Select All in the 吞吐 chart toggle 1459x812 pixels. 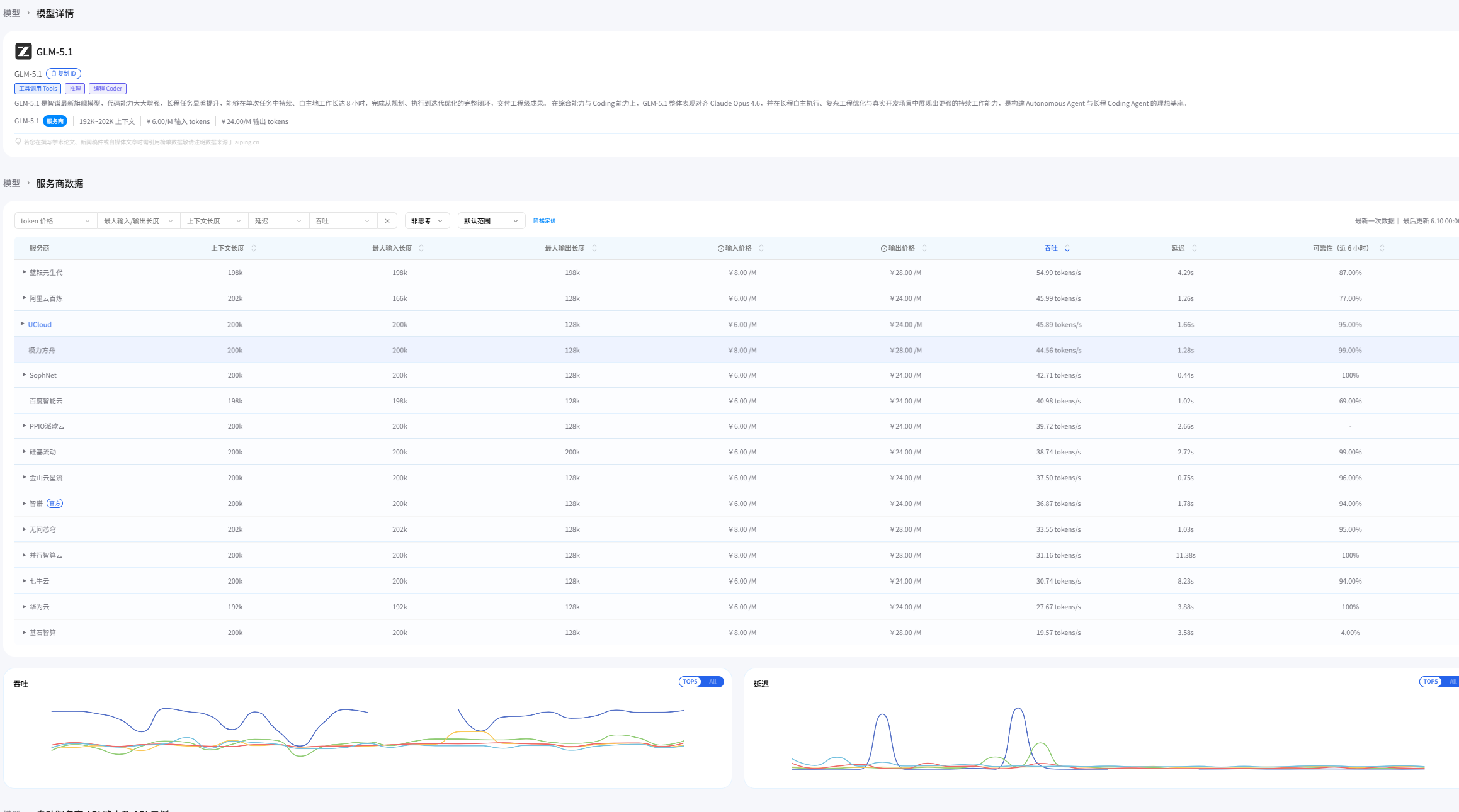713,682
